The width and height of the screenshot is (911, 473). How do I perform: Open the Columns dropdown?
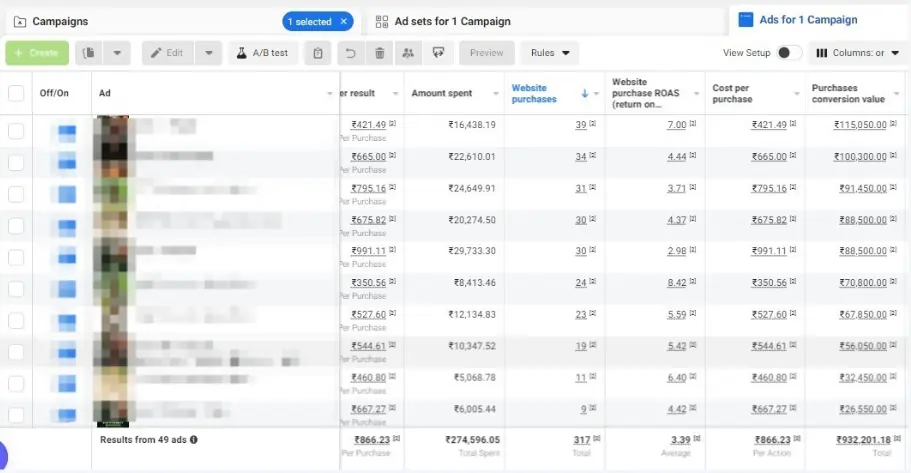point(858,53)
